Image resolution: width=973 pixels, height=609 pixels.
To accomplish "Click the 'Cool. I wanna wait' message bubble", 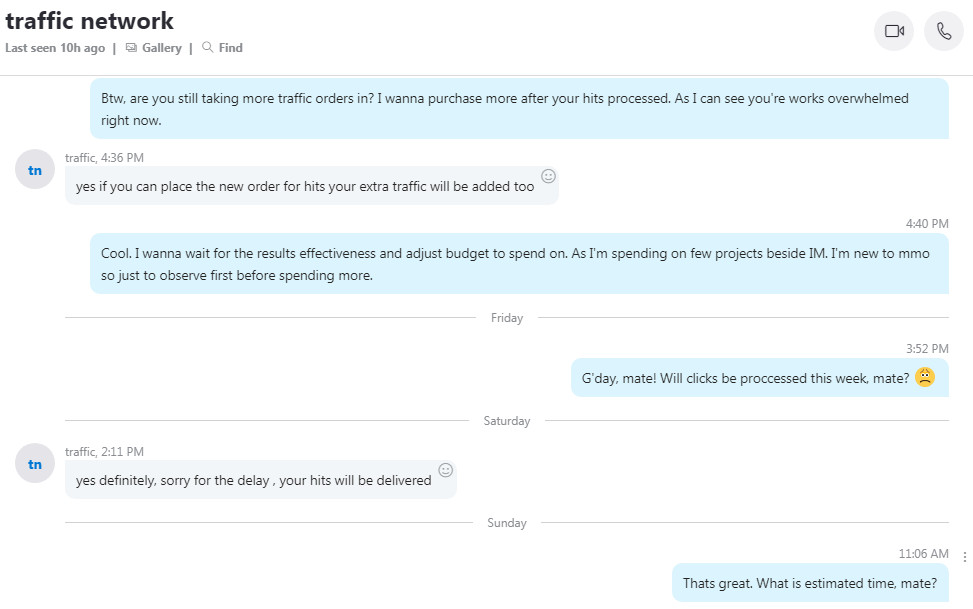I will pyautogui.click(x=519, y=264).
